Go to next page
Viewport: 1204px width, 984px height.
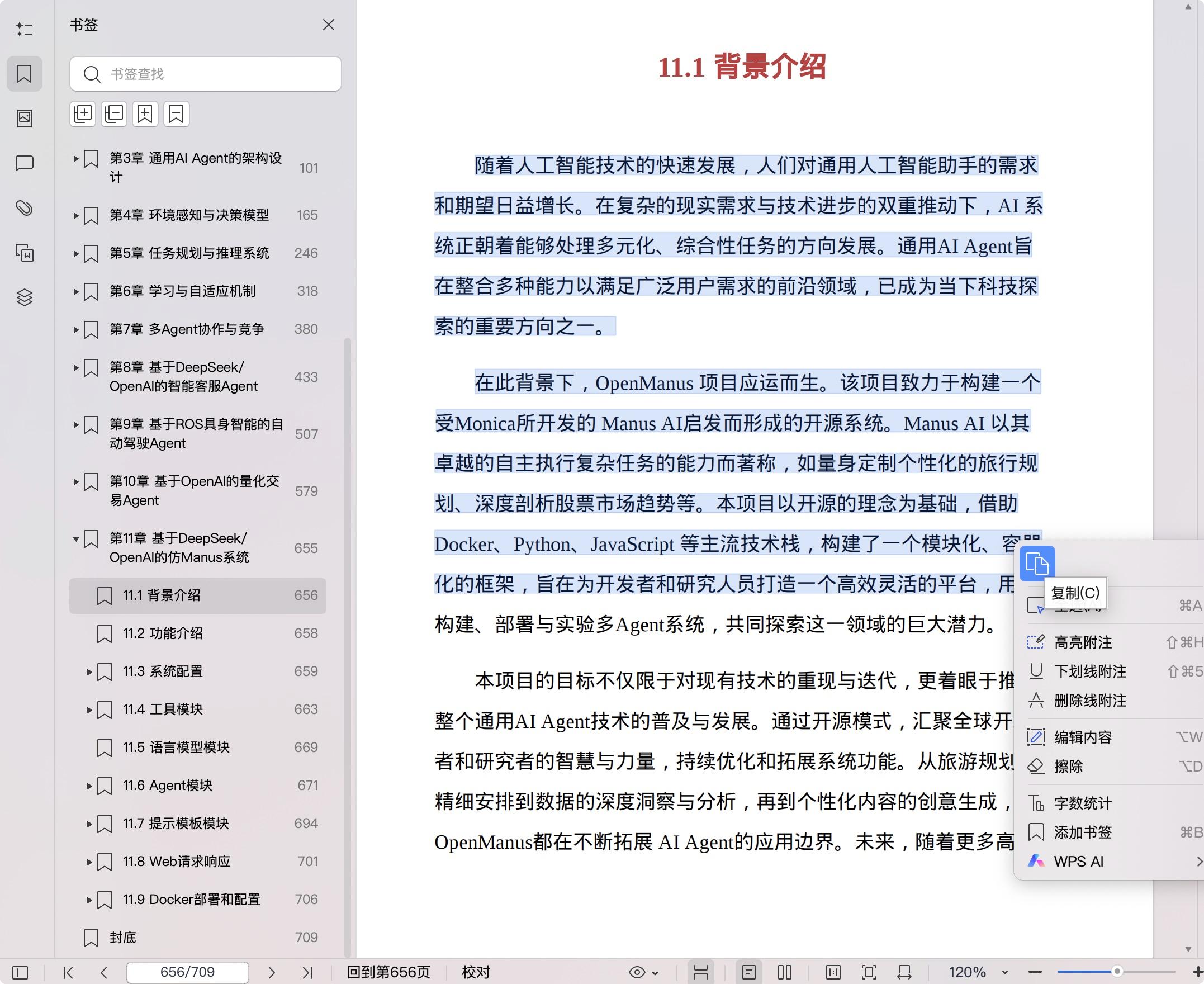pos(272,973)
